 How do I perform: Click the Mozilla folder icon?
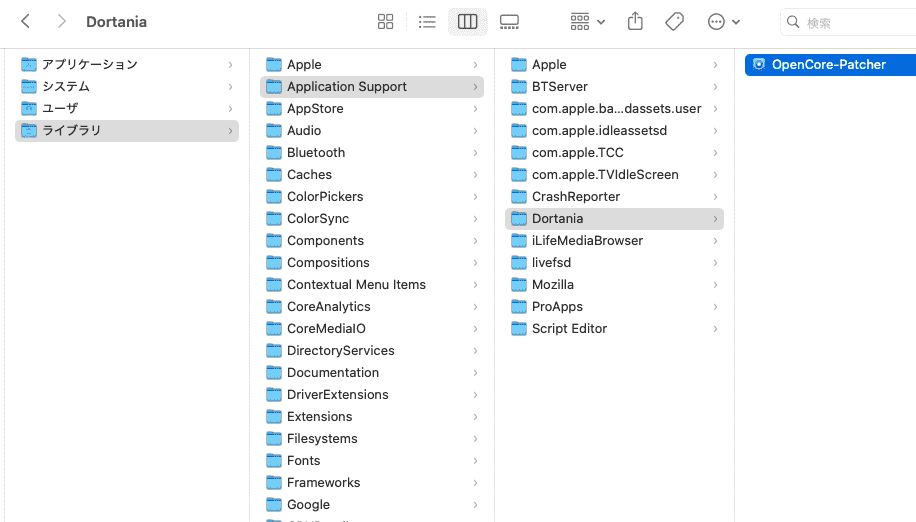(519, 284)
